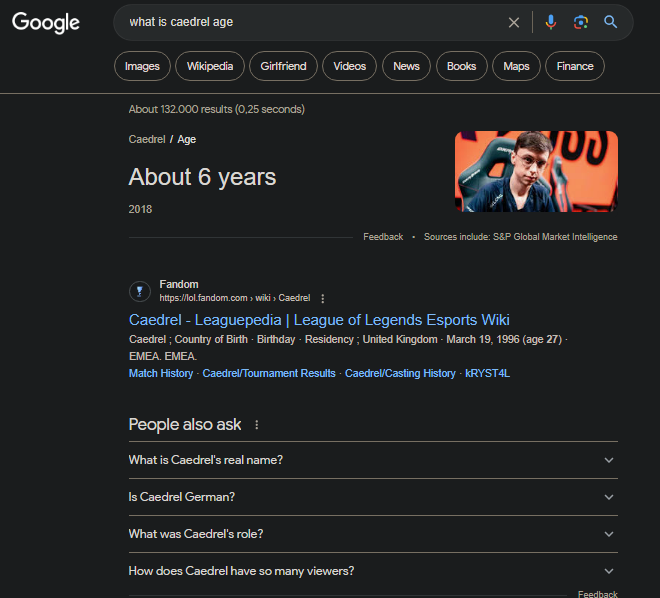Click About 132.000 results stats text
Viewport: 660px width, 598px height.
(x=216, y=109)
